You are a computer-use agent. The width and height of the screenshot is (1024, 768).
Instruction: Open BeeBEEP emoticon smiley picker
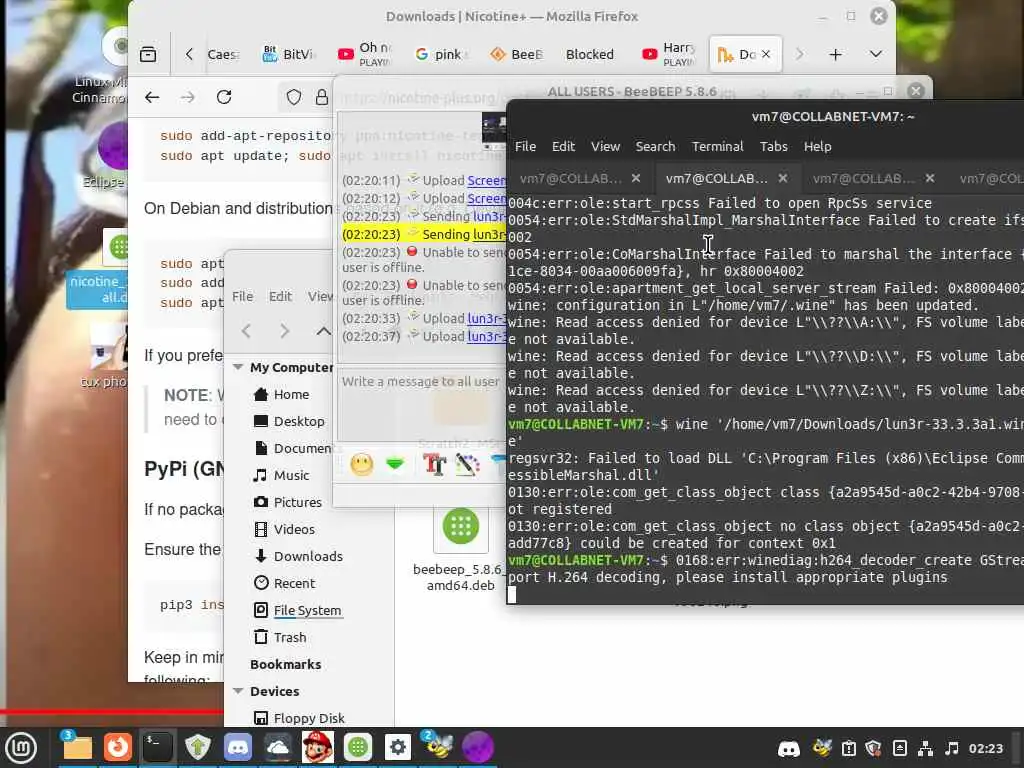pyautogui.click(x=361, y=464)
